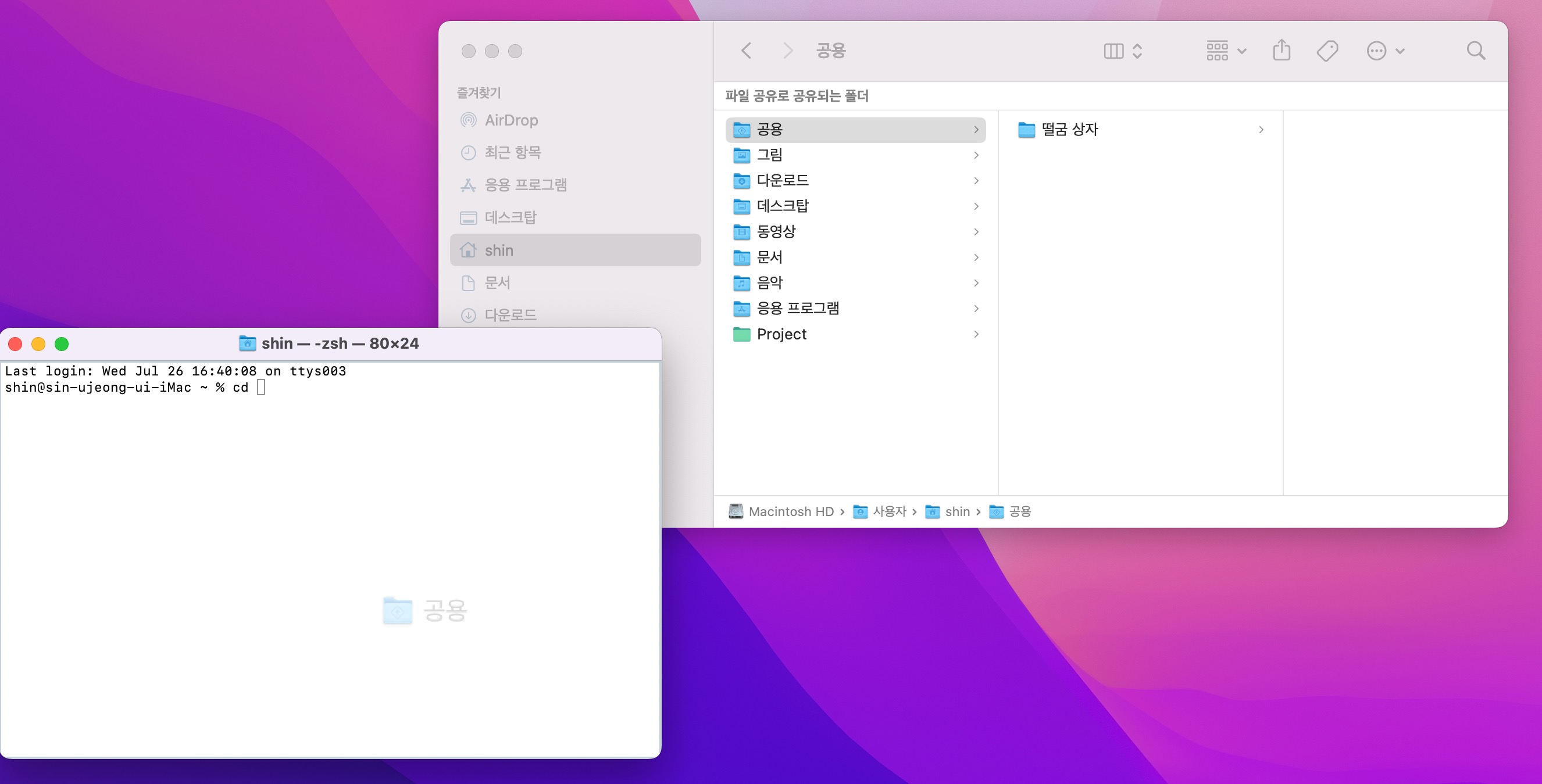Select AirDrop in the sidebar
The width and height of the screenshot is (1542, 784).
point(511,120)
